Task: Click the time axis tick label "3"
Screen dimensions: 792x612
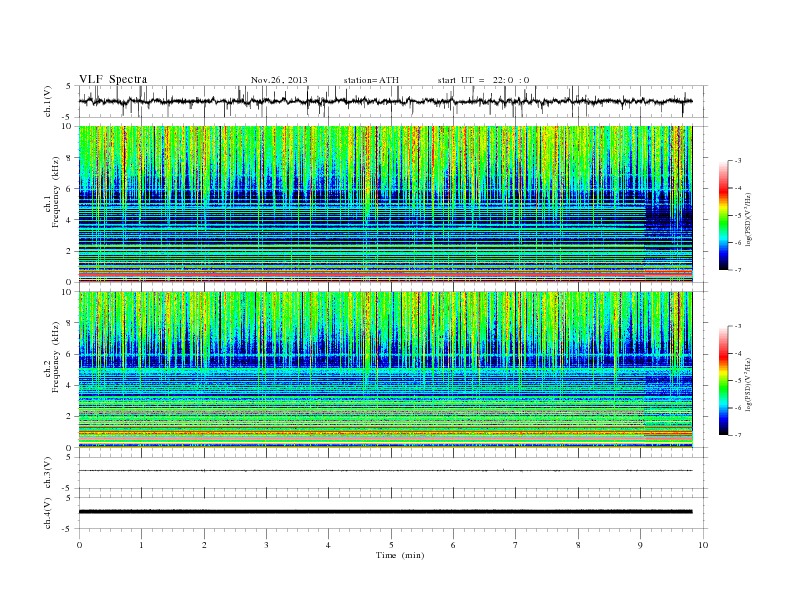Action: pos(266,545)
